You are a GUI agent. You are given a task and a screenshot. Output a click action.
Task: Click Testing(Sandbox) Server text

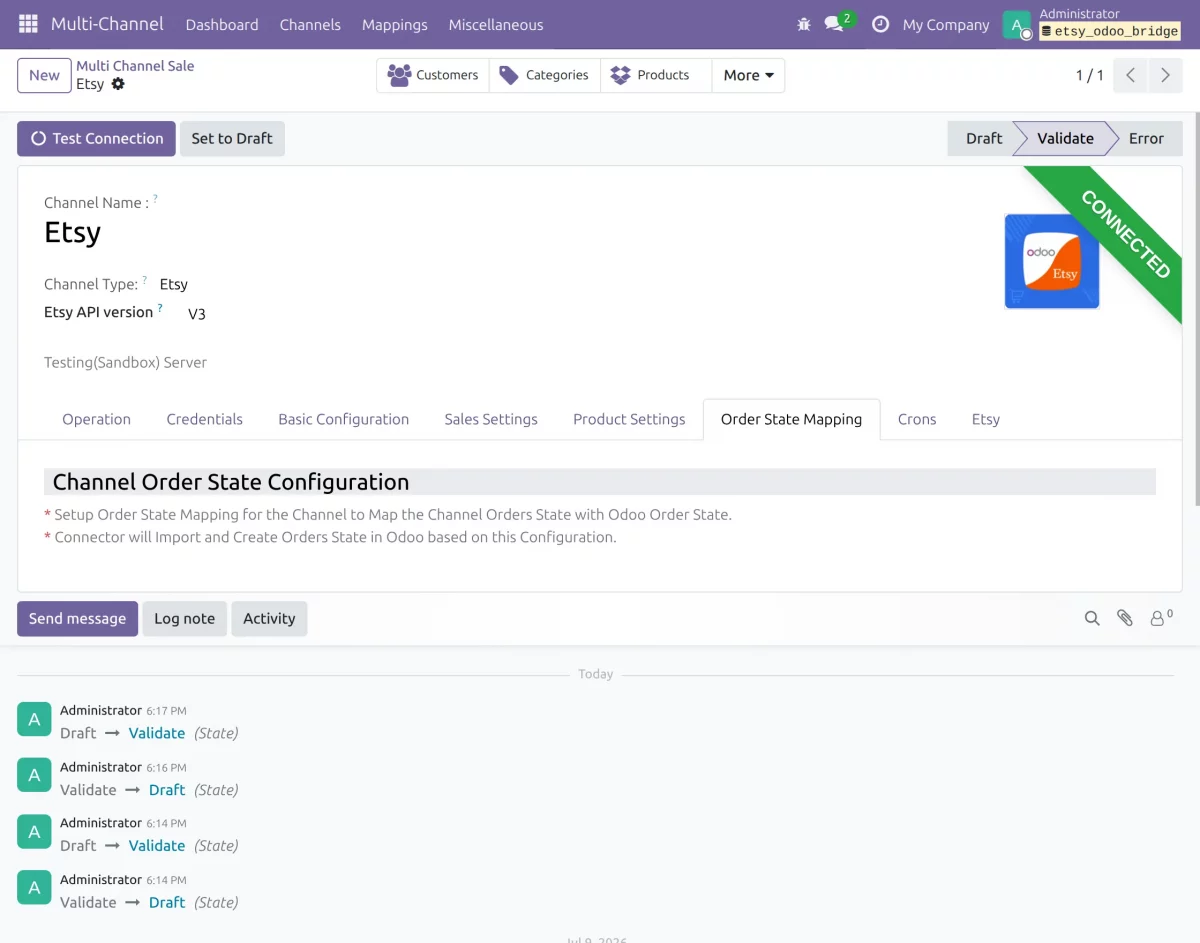(125, 362)
